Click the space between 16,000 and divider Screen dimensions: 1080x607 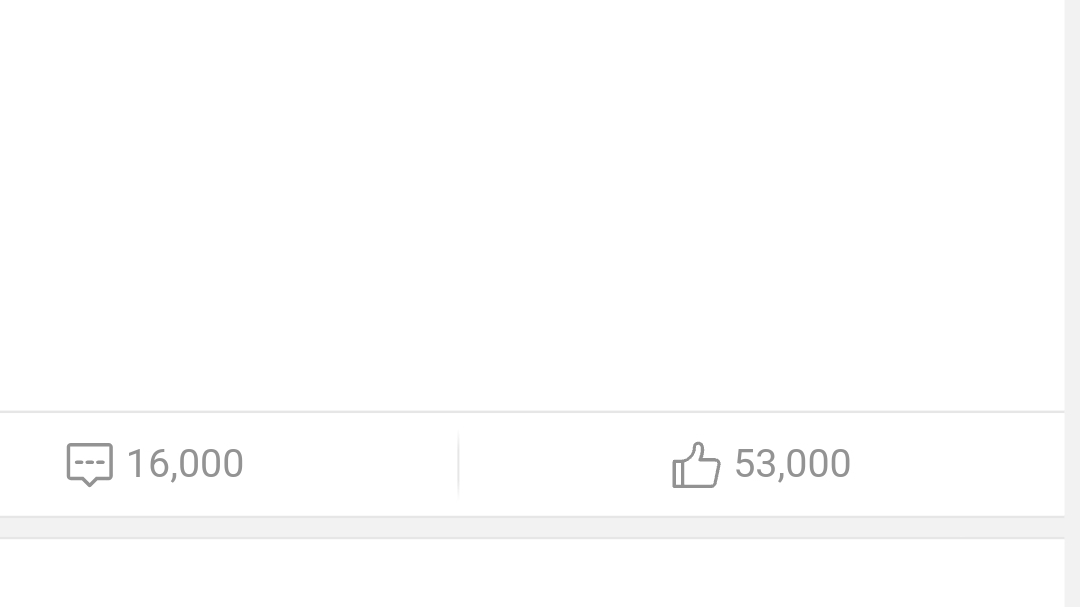click(x=350, y=464)
